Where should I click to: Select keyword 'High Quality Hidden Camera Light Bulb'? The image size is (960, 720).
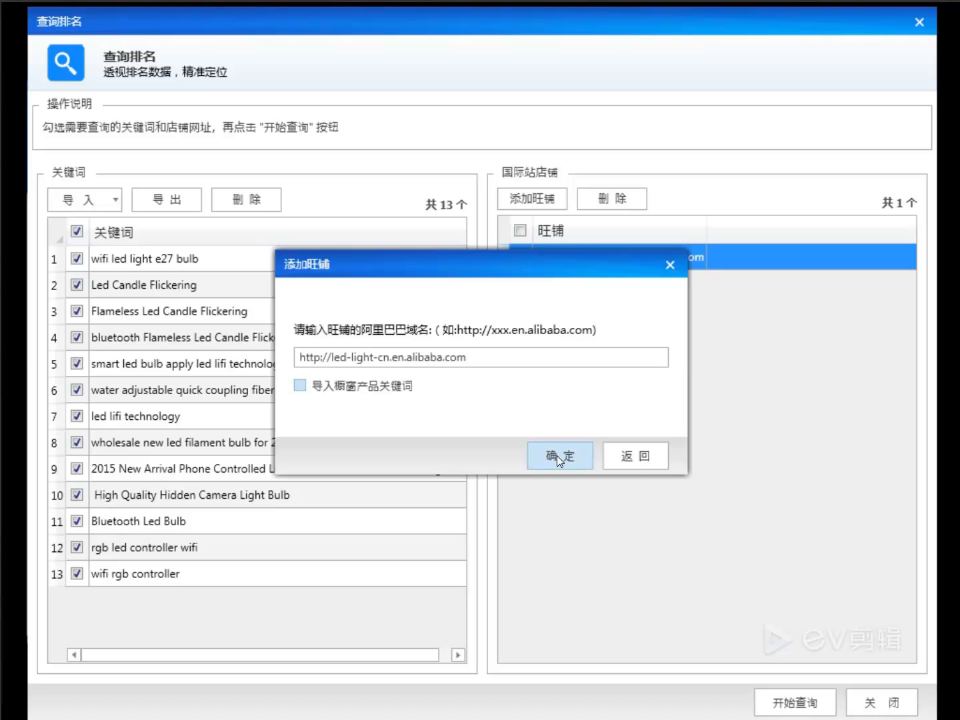[x=192, y=495]
